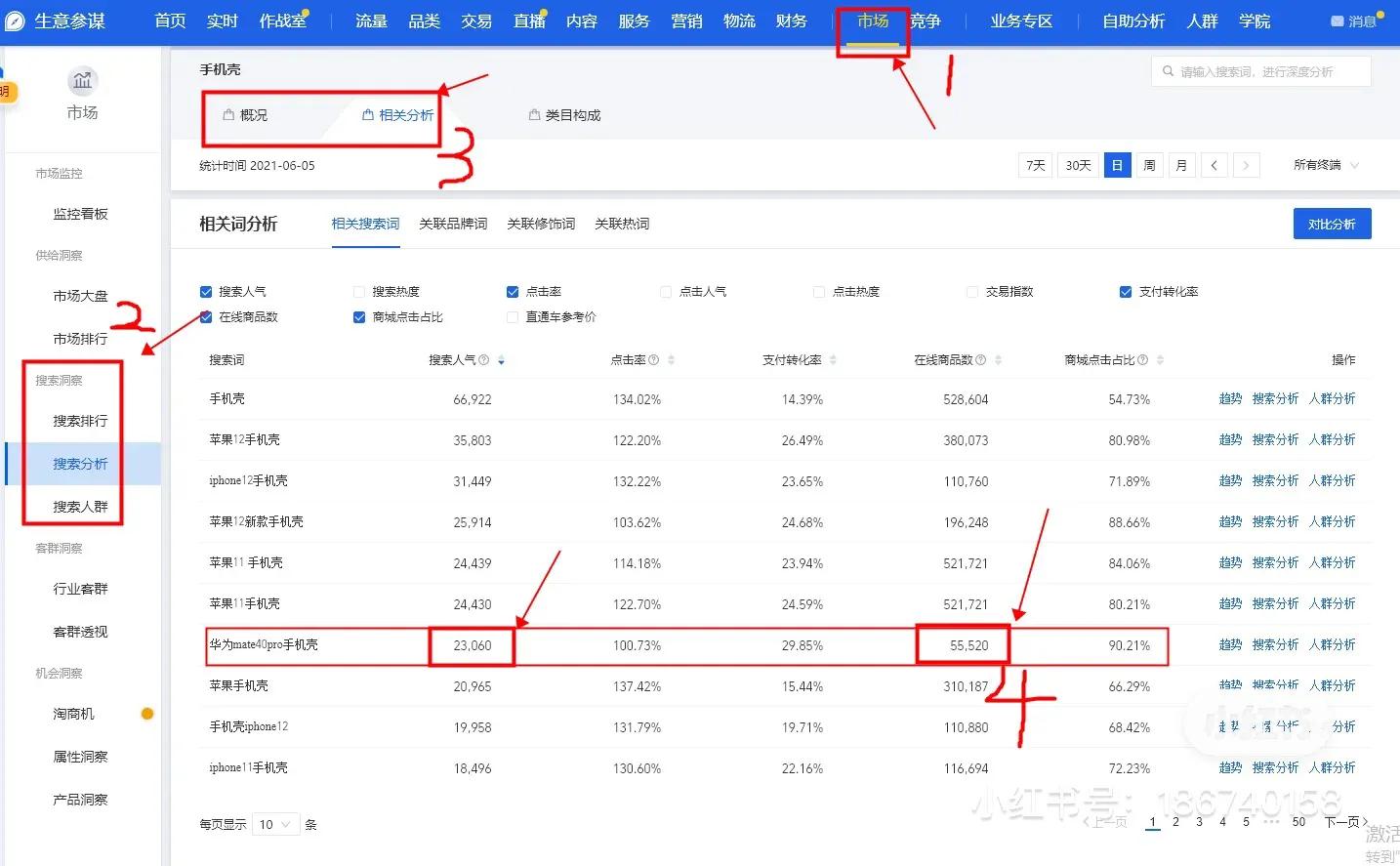This screenshot has height=866, width=1400.
Task: Click the 生意参谋 logo icon
Action: [14, 20]
